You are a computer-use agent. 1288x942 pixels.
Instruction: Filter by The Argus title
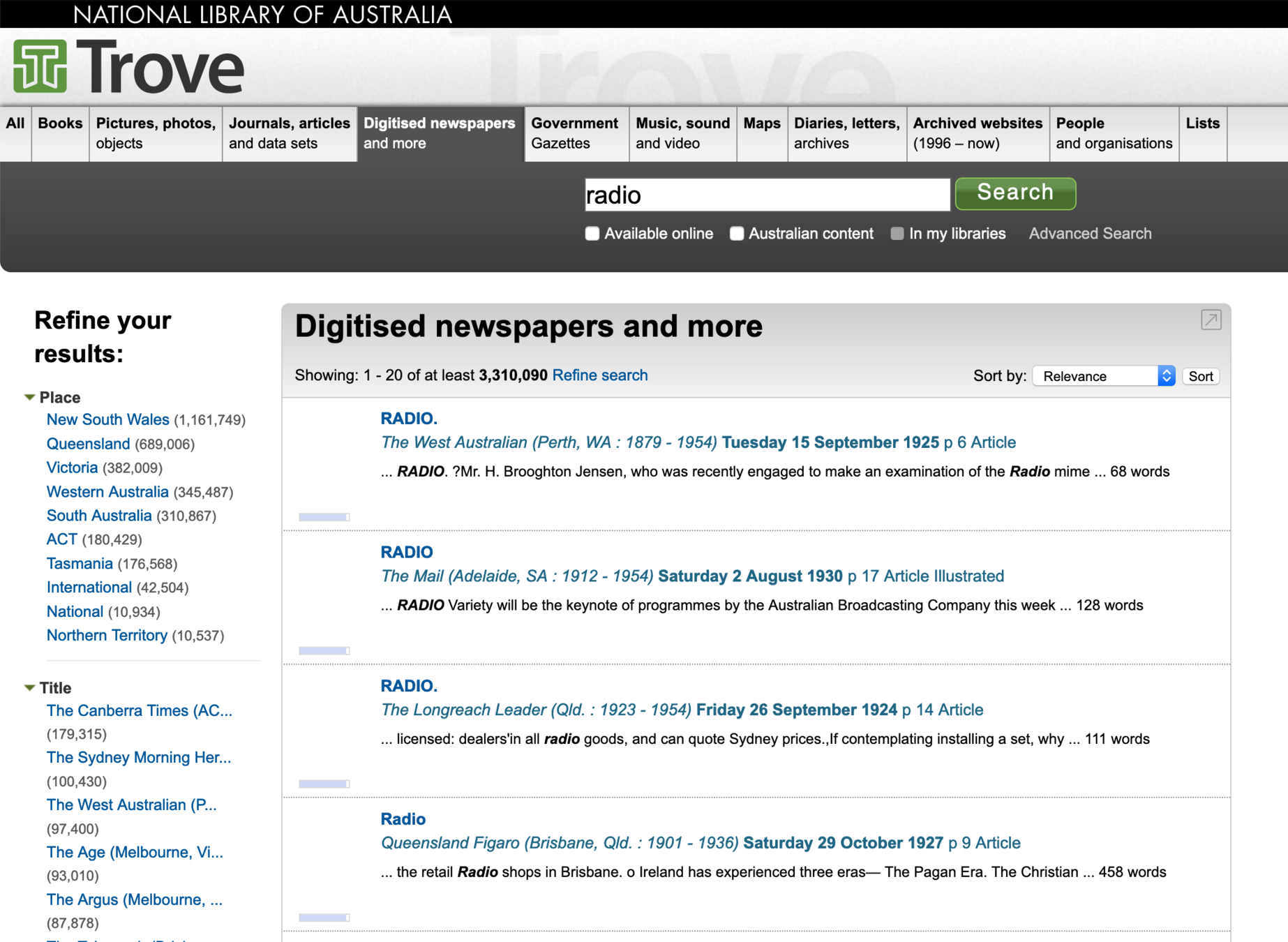135,900
